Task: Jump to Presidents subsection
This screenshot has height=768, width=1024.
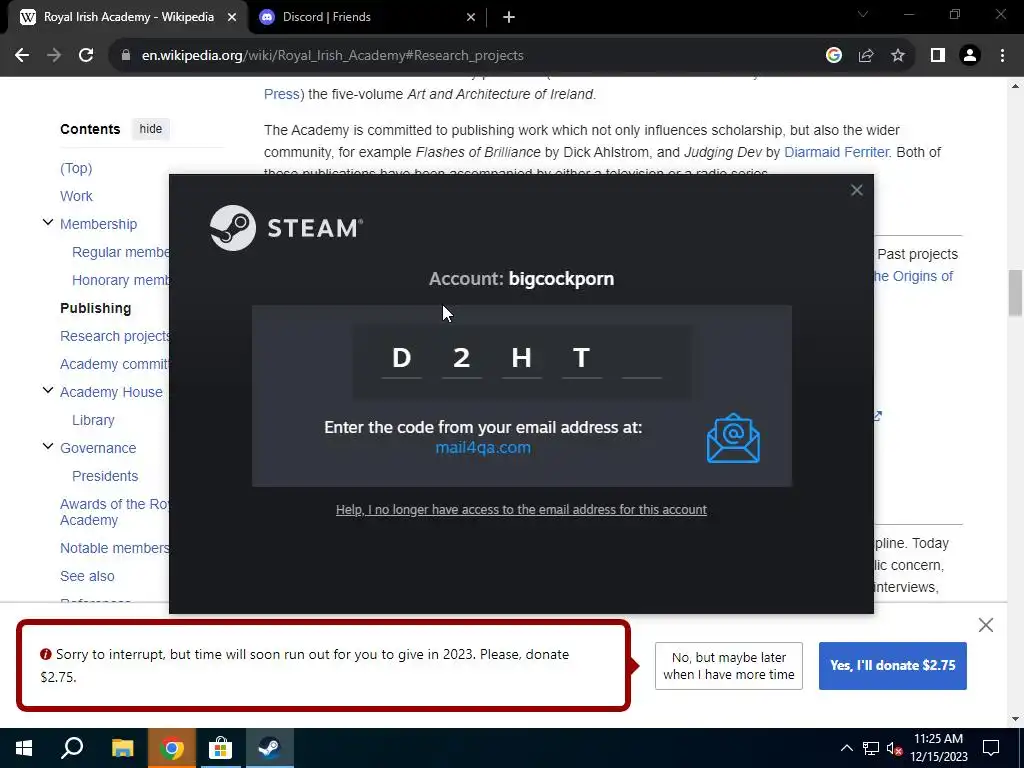Action: (105, 476)
